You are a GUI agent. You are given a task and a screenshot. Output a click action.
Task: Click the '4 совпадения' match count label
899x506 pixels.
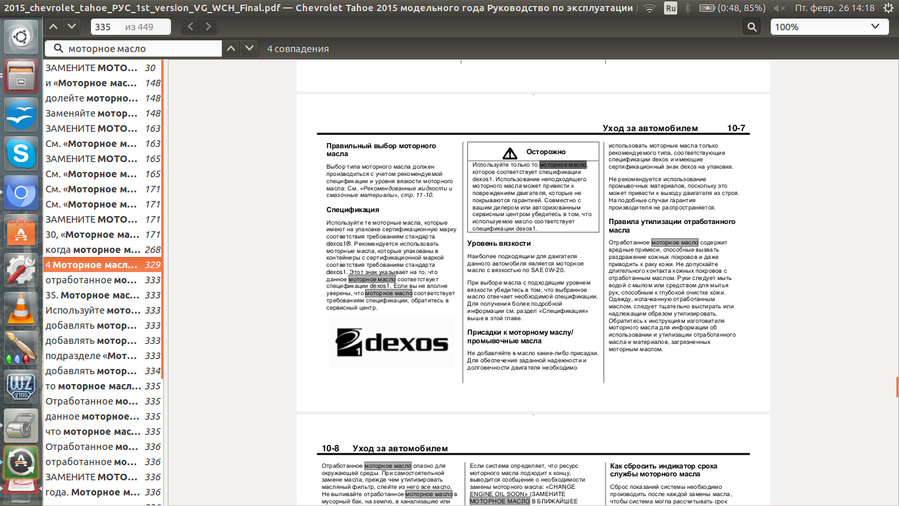[298, 49]
